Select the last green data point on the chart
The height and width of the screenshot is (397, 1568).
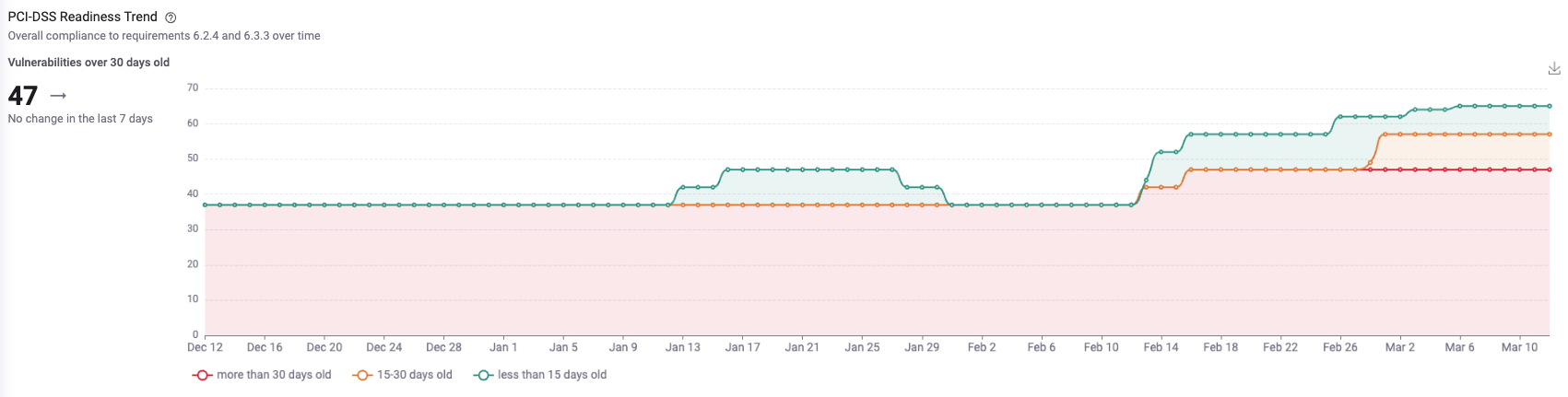tap(1549, 106)
